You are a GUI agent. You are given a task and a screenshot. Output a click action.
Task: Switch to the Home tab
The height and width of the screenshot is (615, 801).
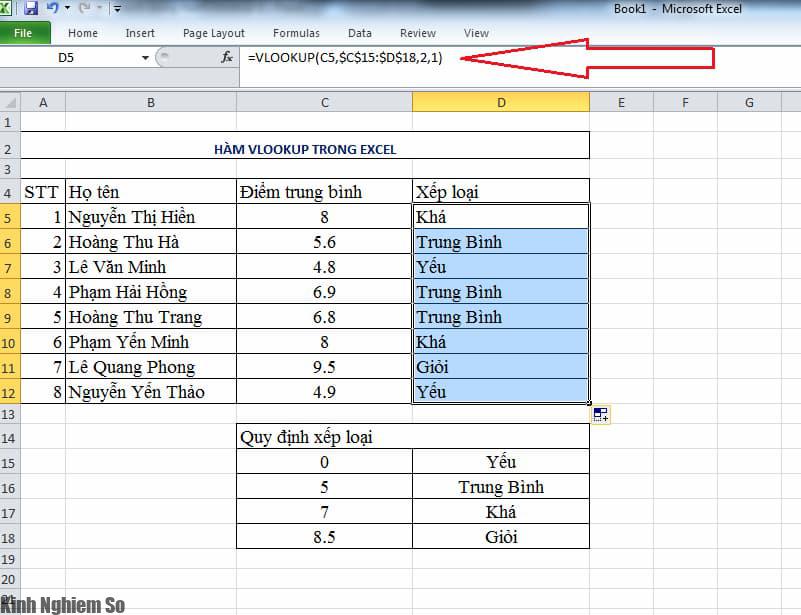coord(83,33)
